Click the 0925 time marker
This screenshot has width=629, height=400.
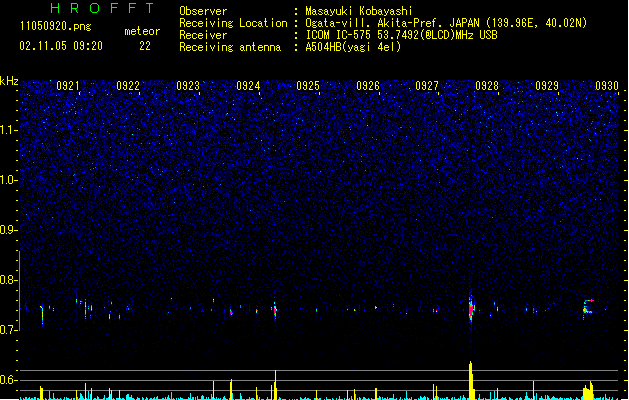(x=308, y=86)
